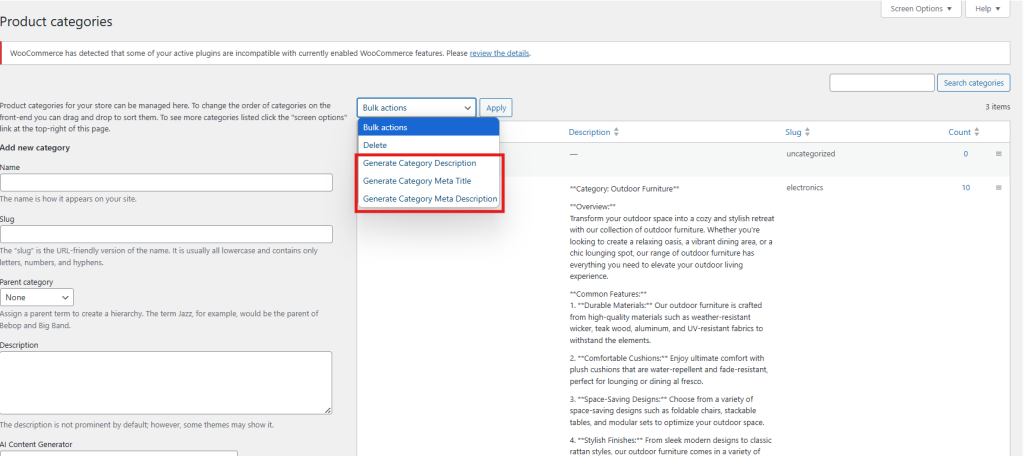Select Generate Category Meta Description option
This screenshot has height=456, width=1024.
coord(430,199)
